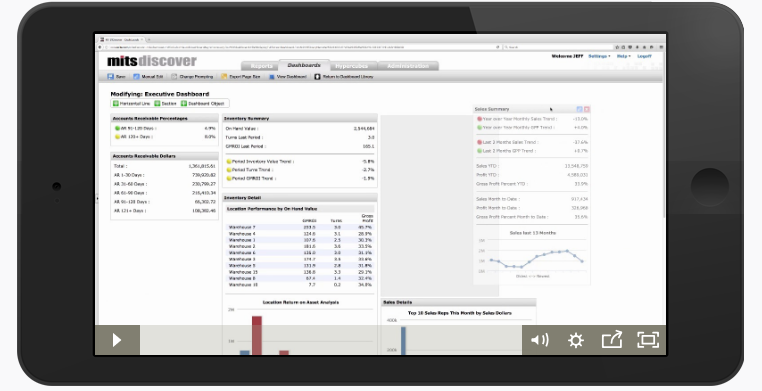Open the Hypercubes tab
The height and width of the screenshot is (391, 762).
[x=352, y=66]
